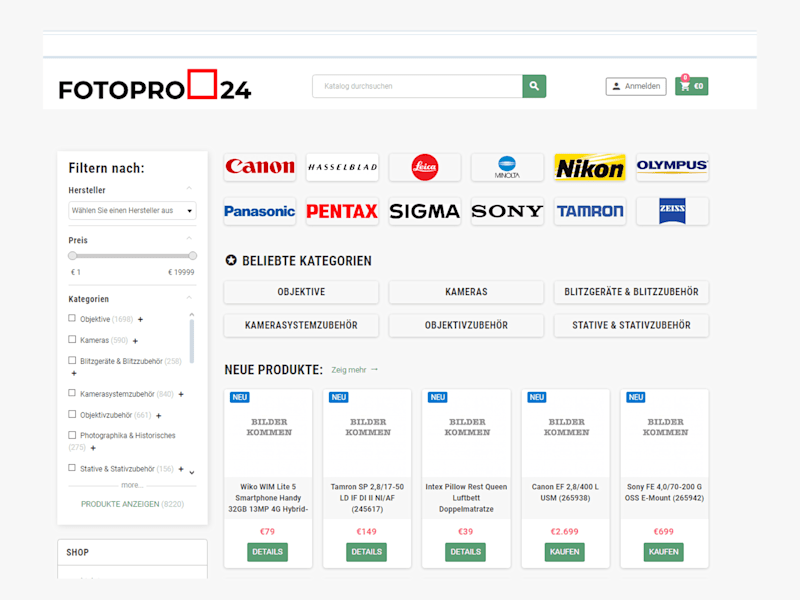Click KAUFEN for Canon EF 2,8/400 L
The image size is (800, 600).
564,552
